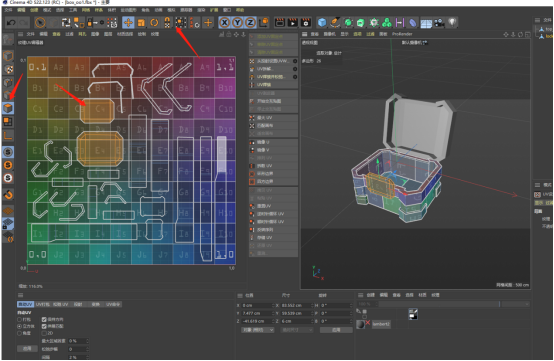Switch to the UV Commands tab
The height and width of the screenshot is (361, 554).
click(113, 304)
